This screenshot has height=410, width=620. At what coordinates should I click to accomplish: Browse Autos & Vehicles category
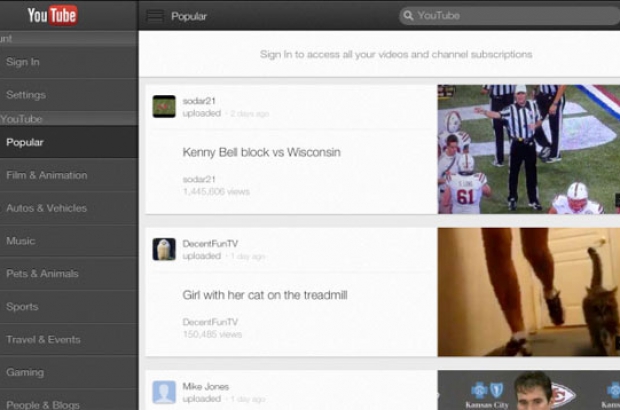pos(46,208)
